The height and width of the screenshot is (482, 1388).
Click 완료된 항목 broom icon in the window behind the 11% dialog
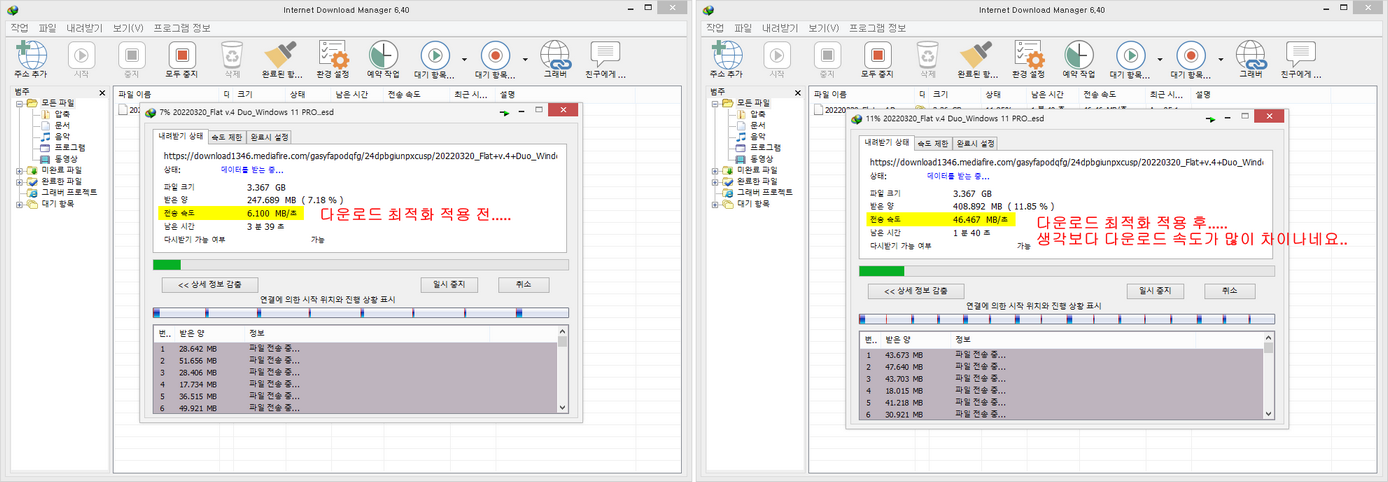(976, 60)
